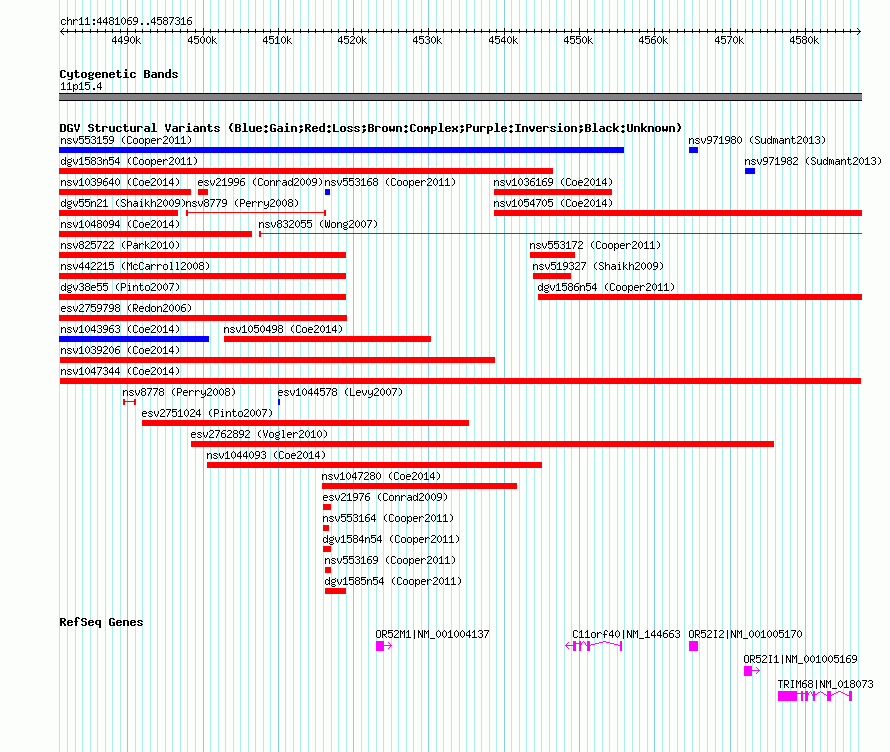Open the esv2759798 (Redon2006) variant
This screenshot has height=752, width=890.
[x=126, y=308]
